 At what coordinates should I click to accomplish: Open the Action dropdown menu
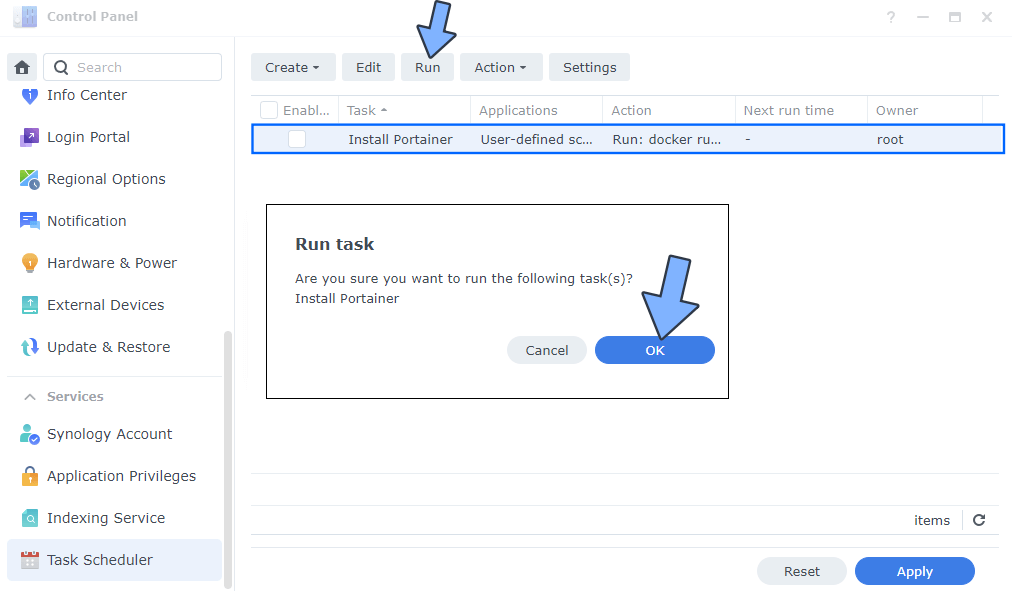point(500,67)
